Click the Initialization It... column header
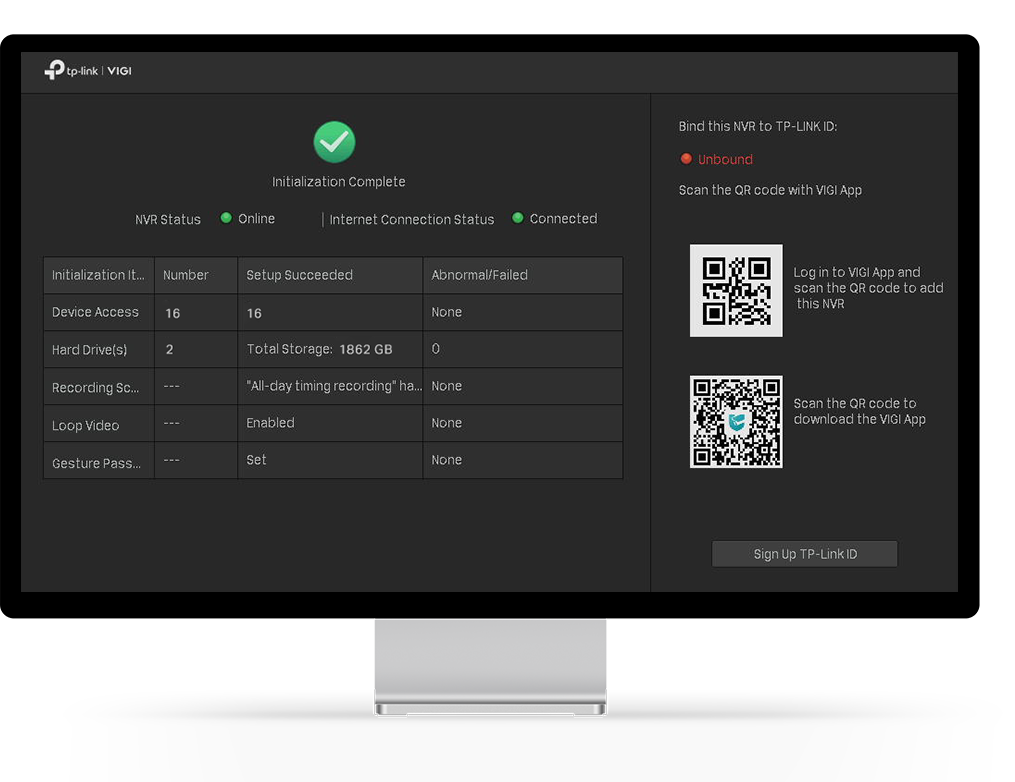The width and height of the screenshot is (1015, 782). 98,275
